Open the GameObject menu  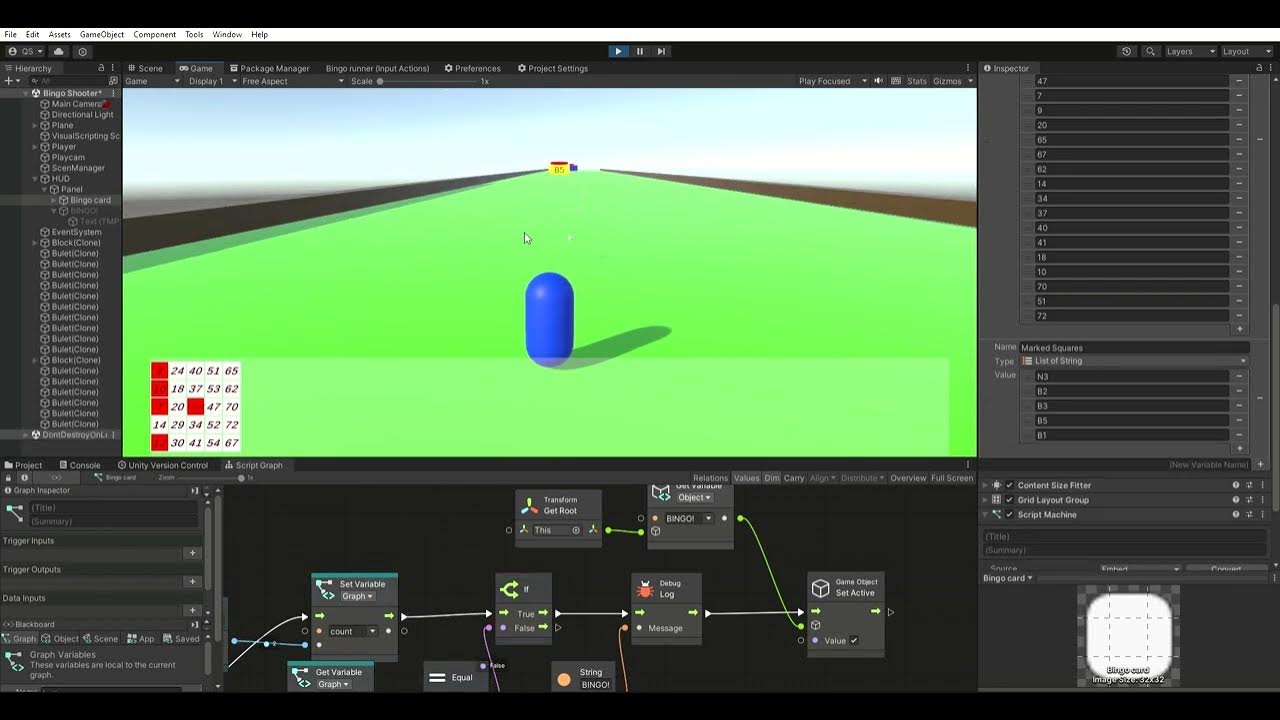[x=102, y=34]
